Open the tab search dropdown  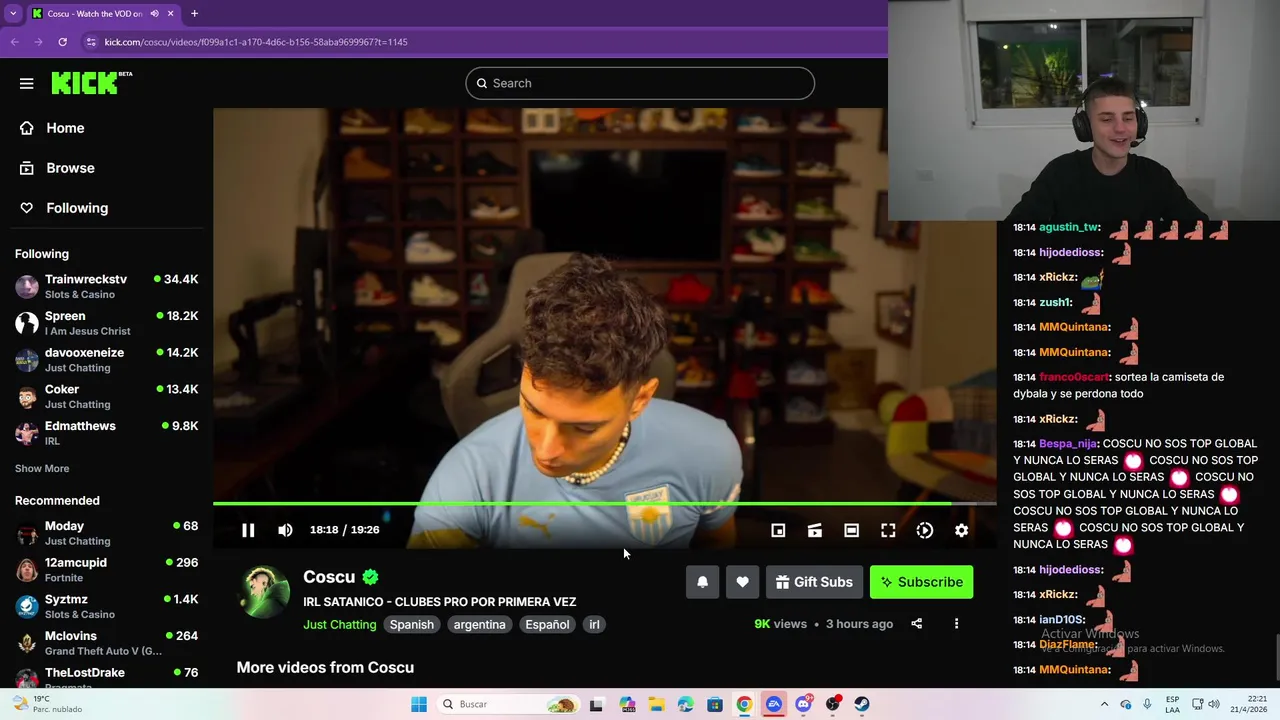(13, 13)
